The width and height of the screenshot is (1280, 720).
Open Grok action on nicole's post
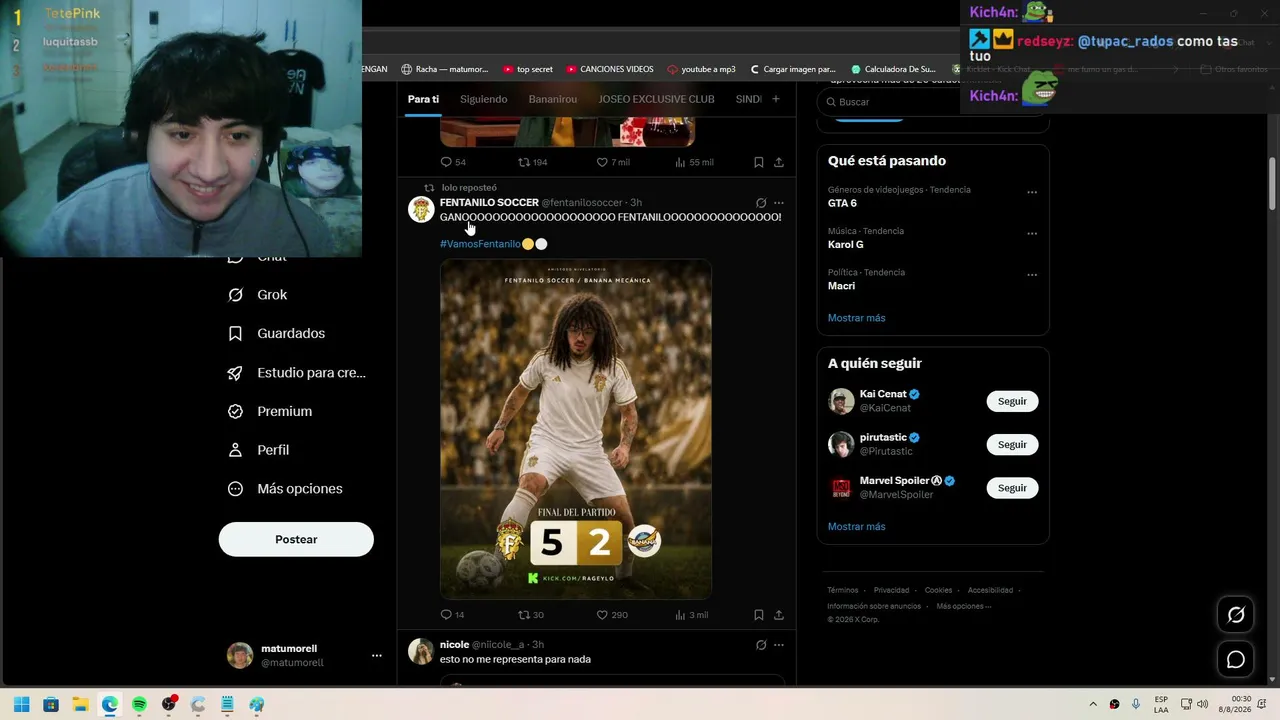click(761, 645)
